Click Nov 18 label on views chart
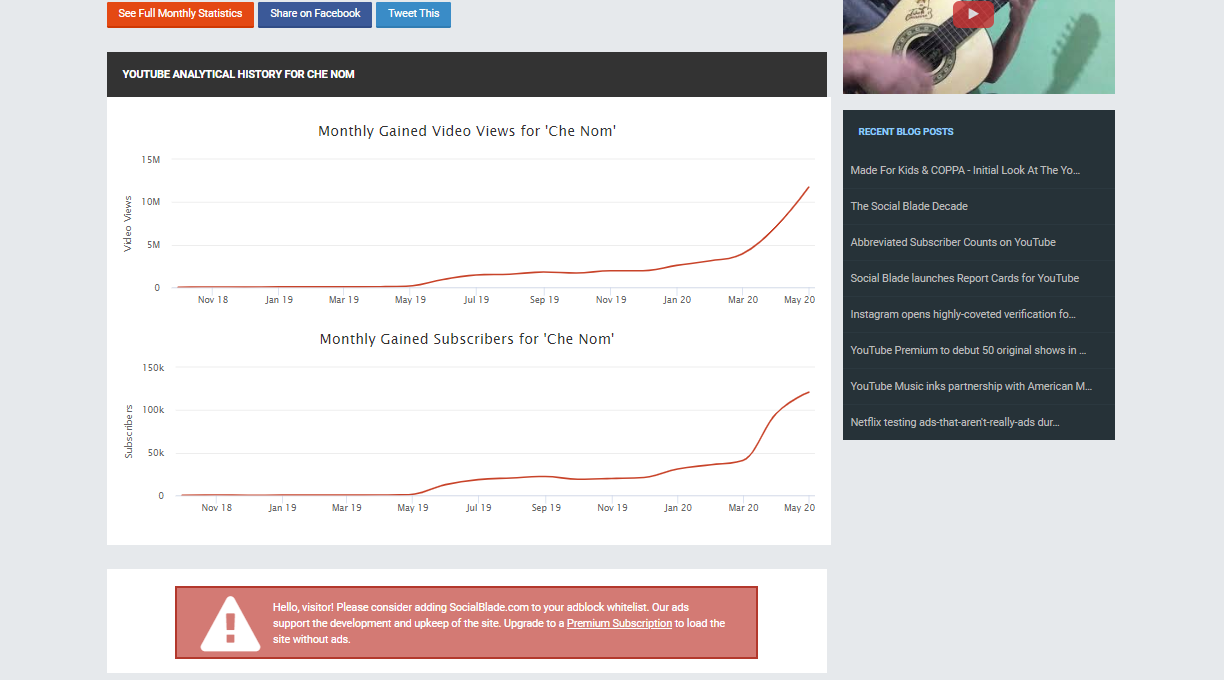 (x=213, y=300)
